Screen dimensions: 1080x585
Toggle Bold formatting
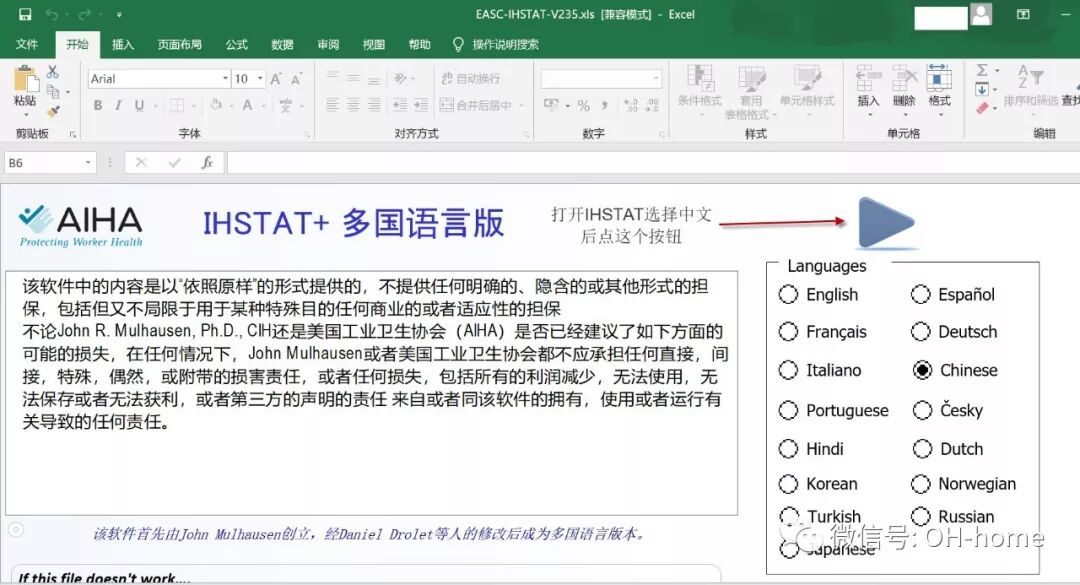click(x=98, y=105)
